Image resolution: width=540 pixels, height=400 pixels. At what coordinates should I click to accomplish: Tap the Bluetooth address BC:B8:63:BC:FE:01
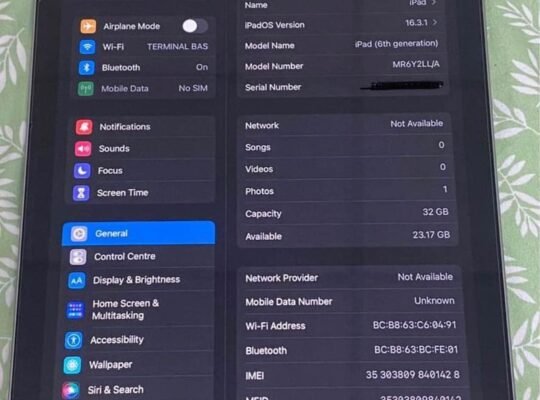tap(416, 350)
